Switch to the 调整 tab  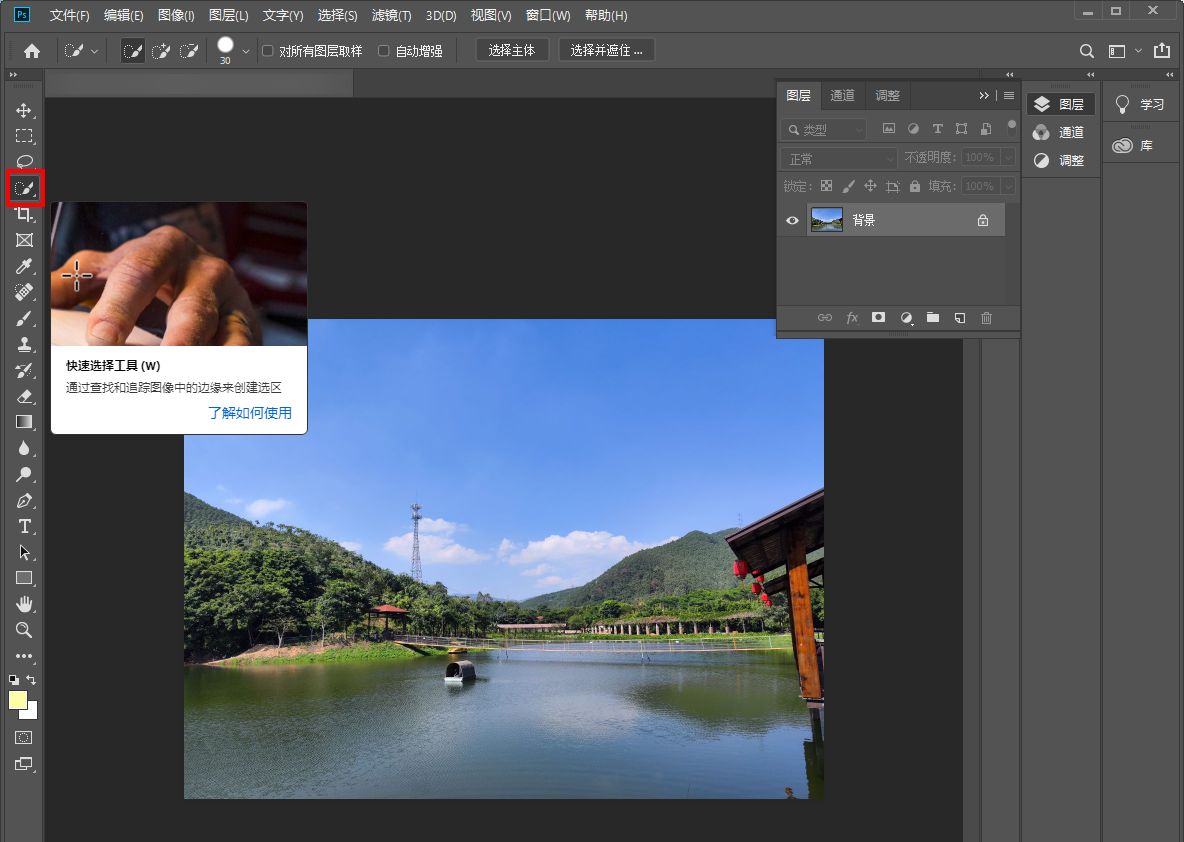tap(887, 95)
